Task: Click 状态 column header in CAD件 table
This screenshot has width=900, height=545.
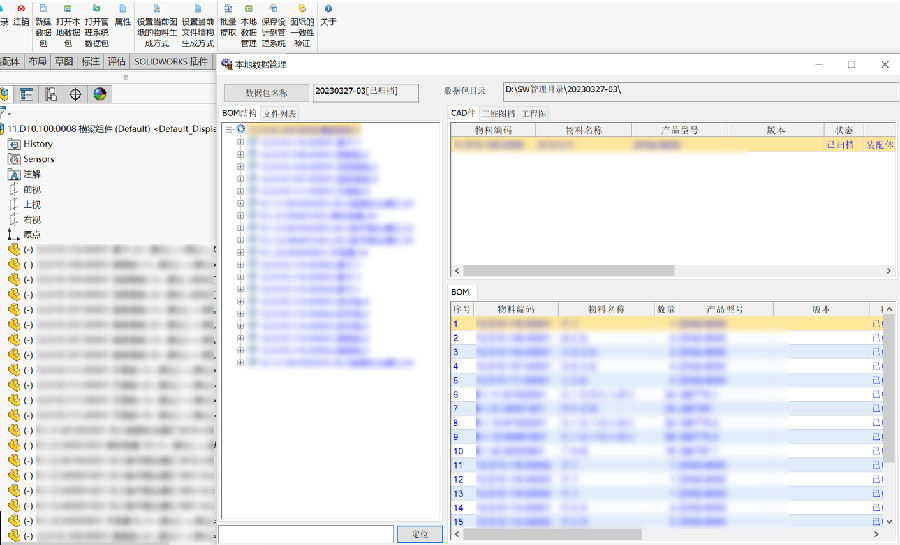Action: [844, 130]
